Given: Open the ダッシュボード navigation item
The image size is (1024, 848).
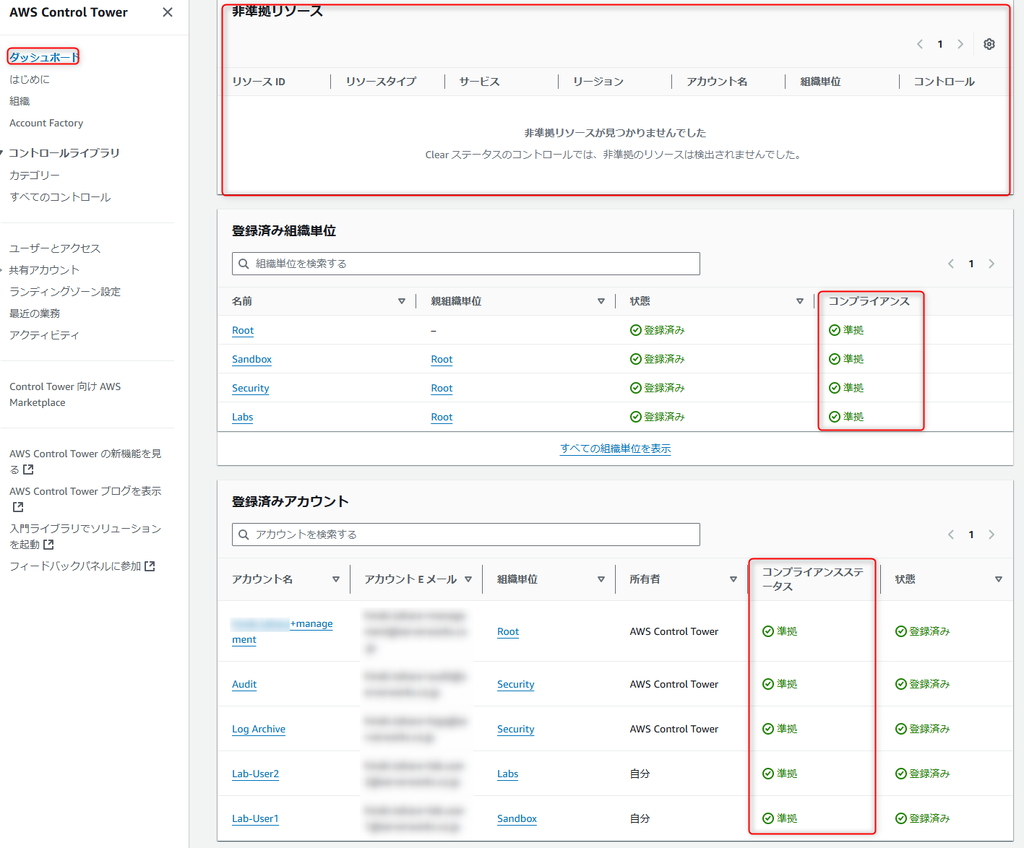Looking at the screenshot, I should tap(43, 57).
